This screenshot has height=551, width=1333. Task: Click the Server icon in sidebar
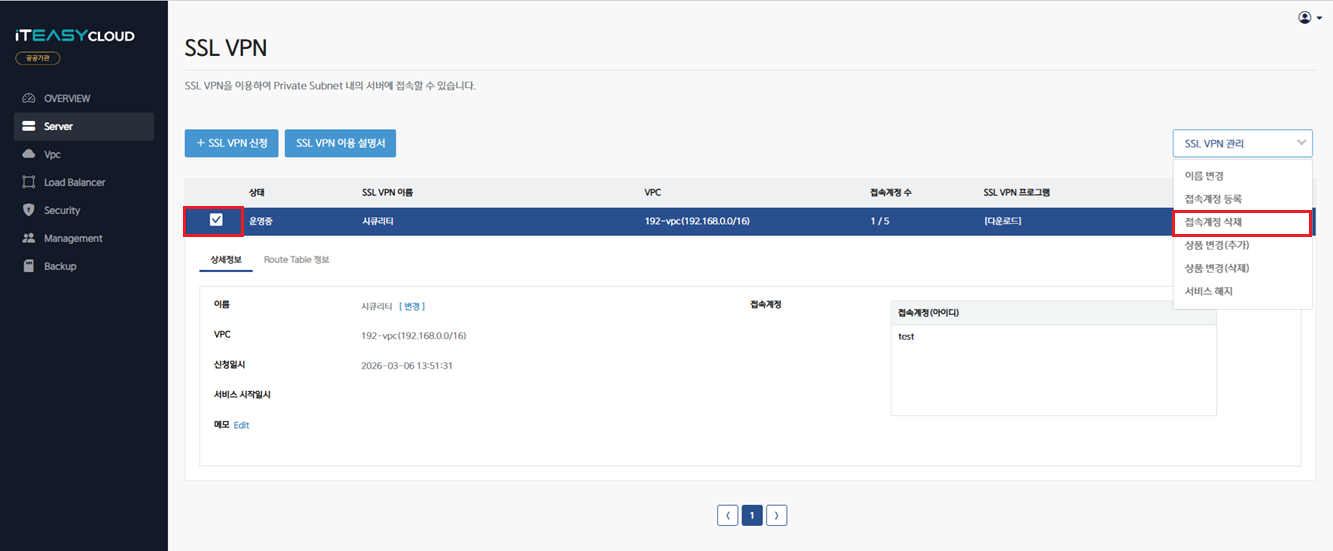tap(28, 126)
